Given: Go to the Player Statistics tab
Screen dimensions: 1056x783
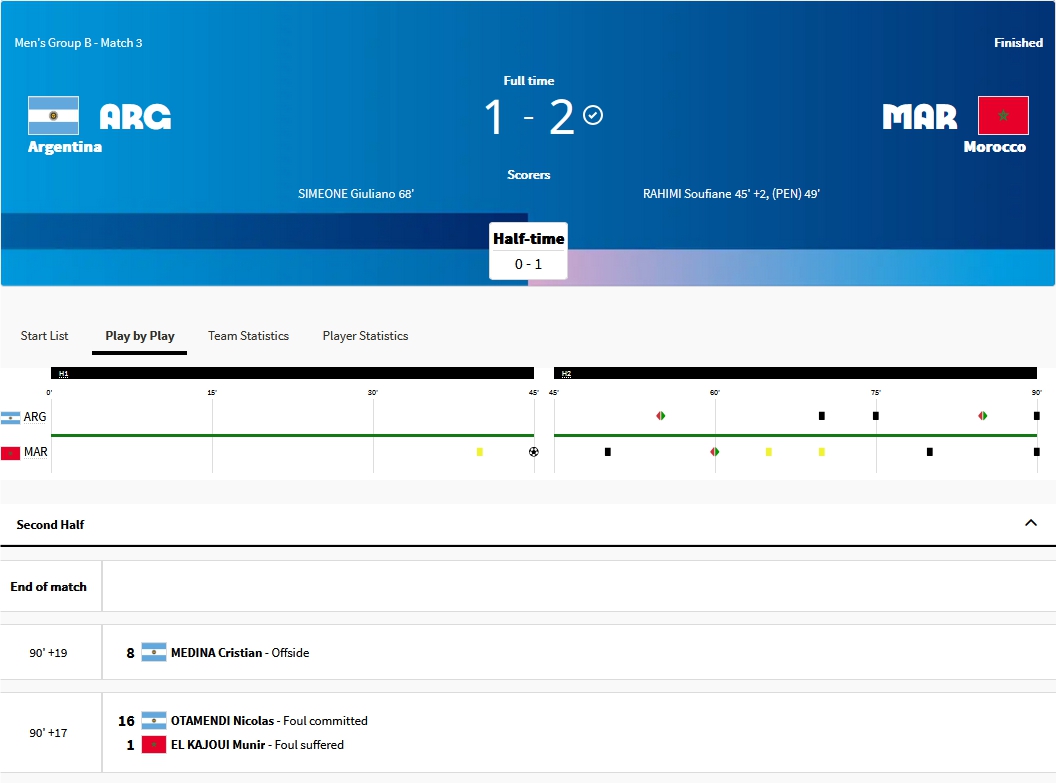Looking at the screenshot, I should click(365, 336).
